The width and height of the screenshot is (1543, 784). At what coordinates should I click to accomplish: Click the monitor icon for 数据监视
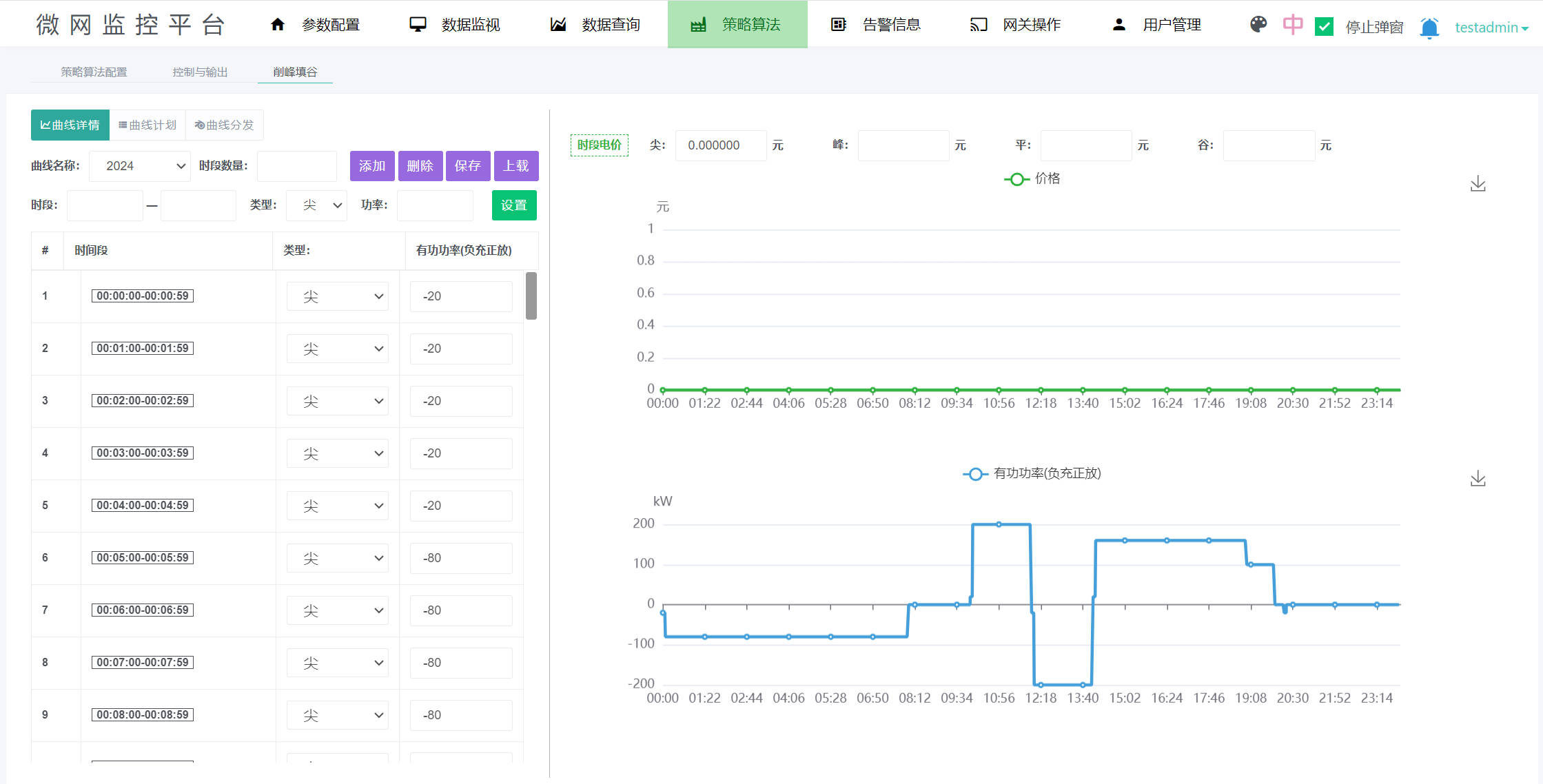pos(418,25)
